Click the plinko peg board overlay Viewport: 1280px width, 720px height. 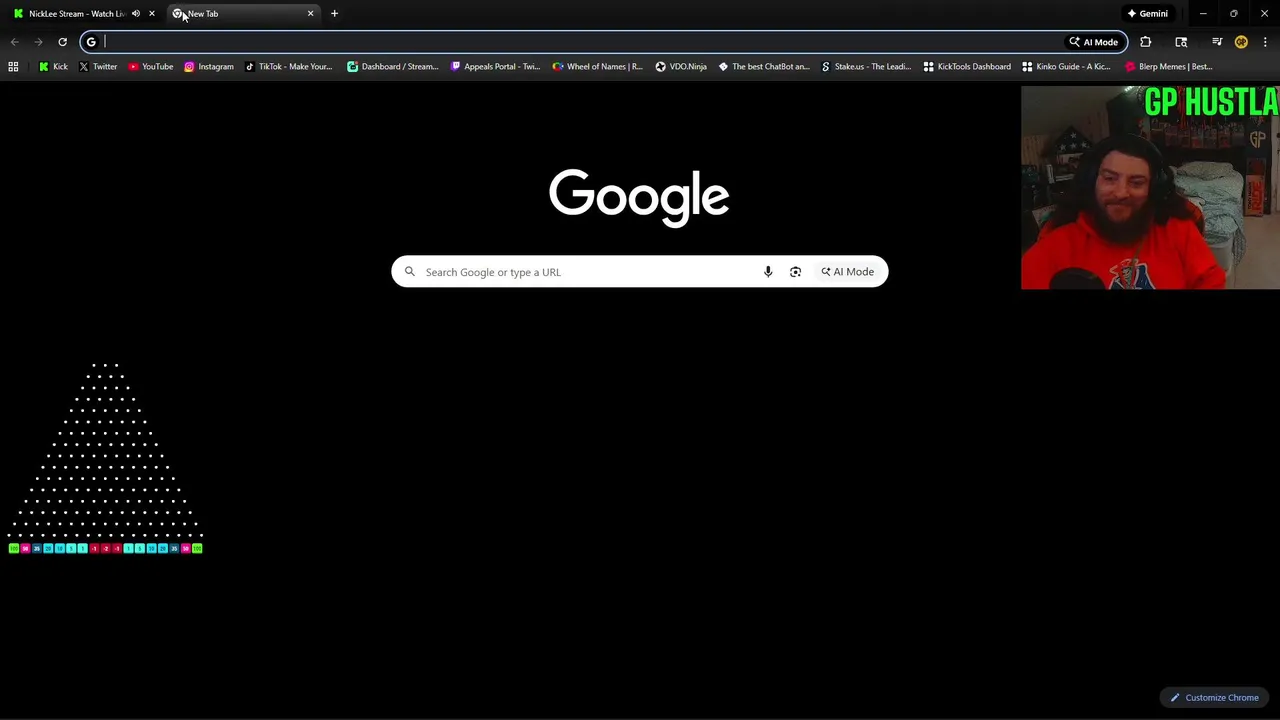[x=105, y=458]
